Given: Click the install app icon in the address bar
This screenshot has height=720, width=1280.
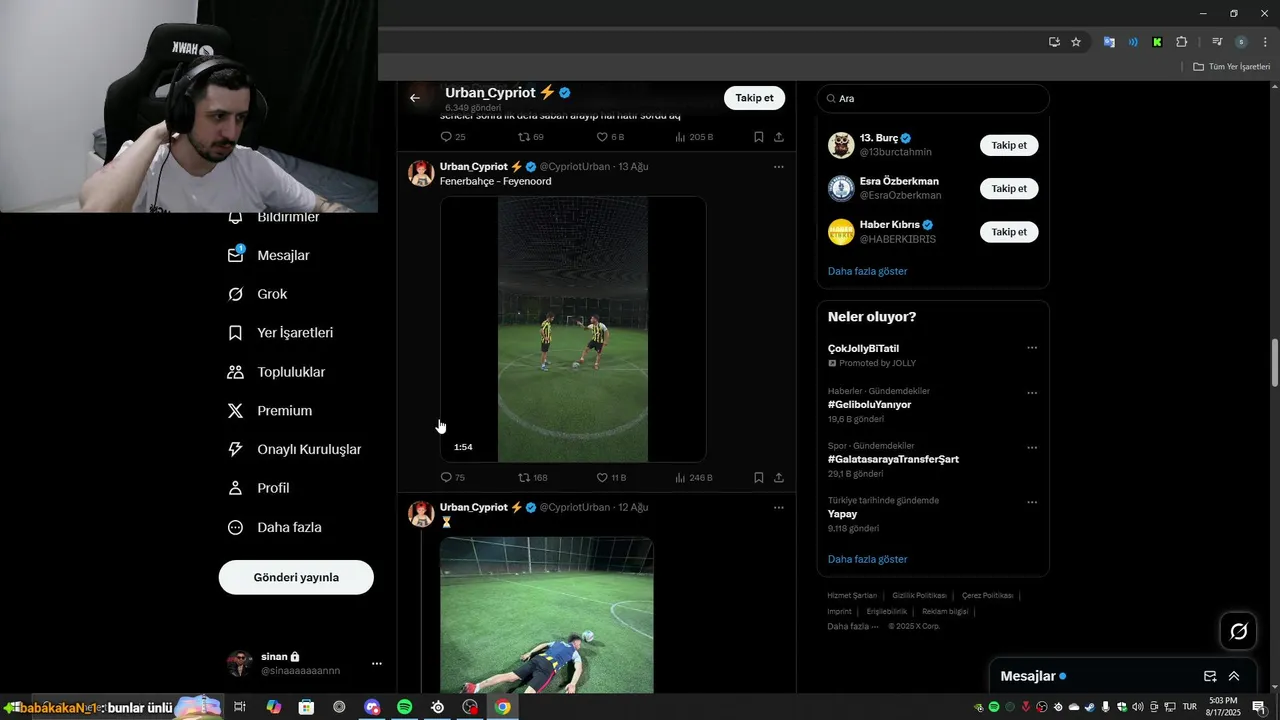Looking at the screenshot, I should click(1054, 42).
